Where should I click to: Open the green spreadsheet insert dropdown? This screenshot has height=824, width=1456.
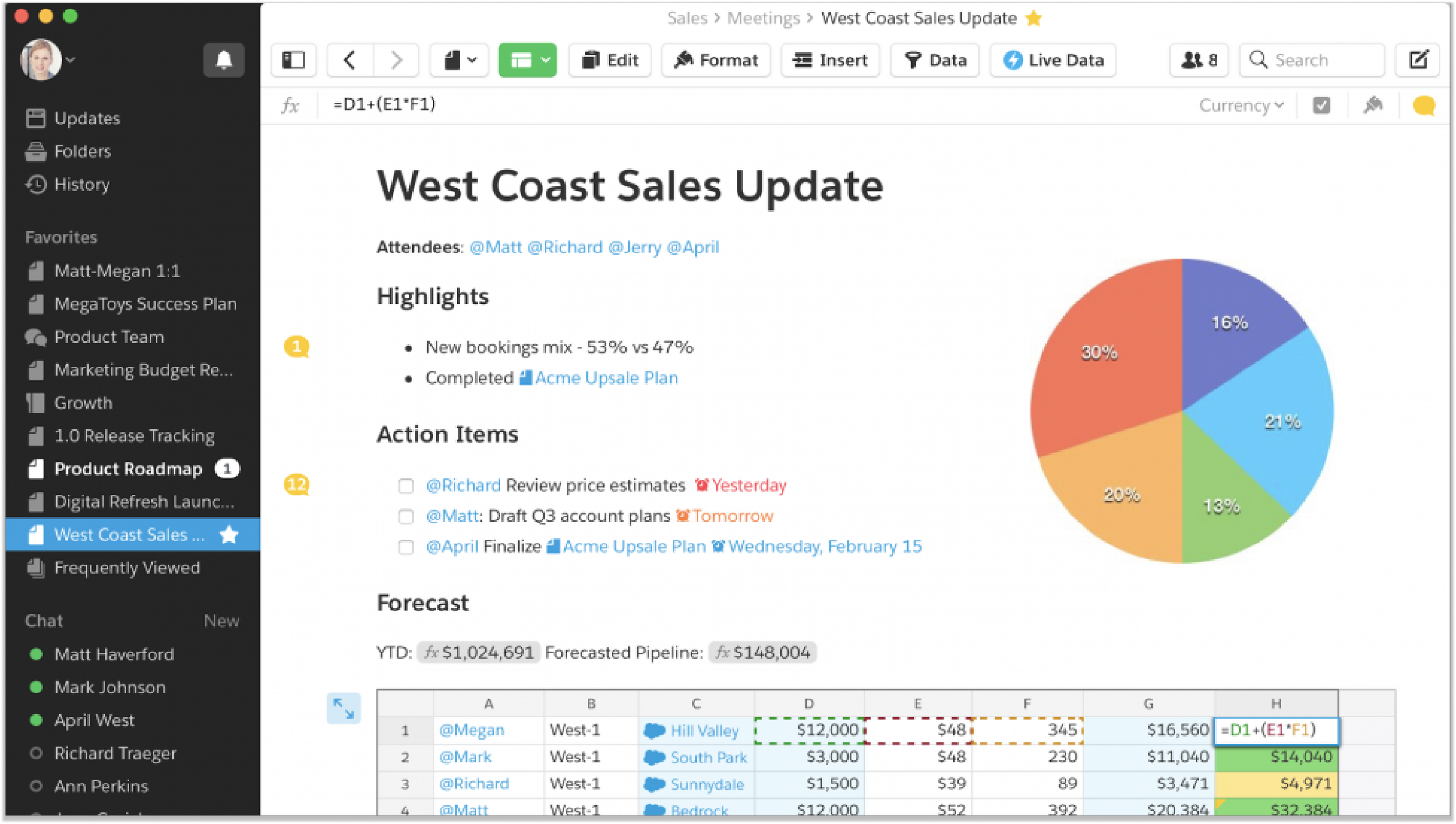[527, 60]
